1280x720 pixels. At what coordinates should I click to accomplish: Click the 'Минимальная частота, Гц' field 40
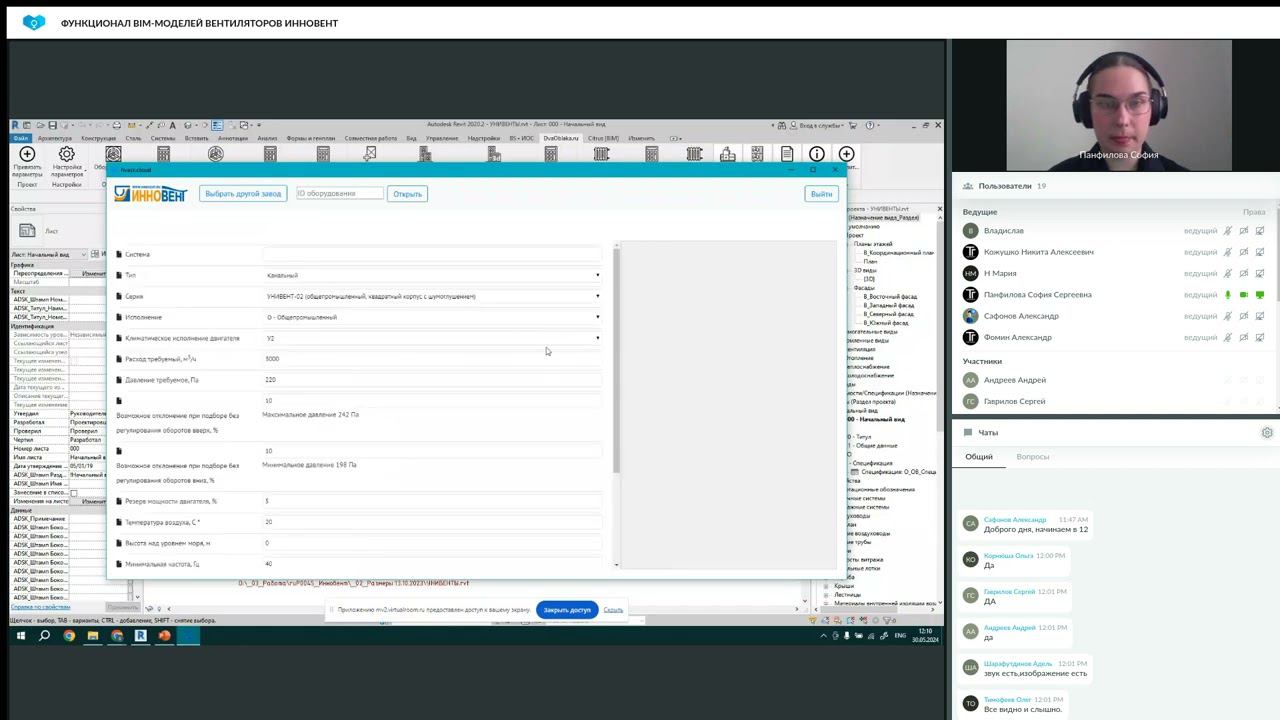pos(432,564)
